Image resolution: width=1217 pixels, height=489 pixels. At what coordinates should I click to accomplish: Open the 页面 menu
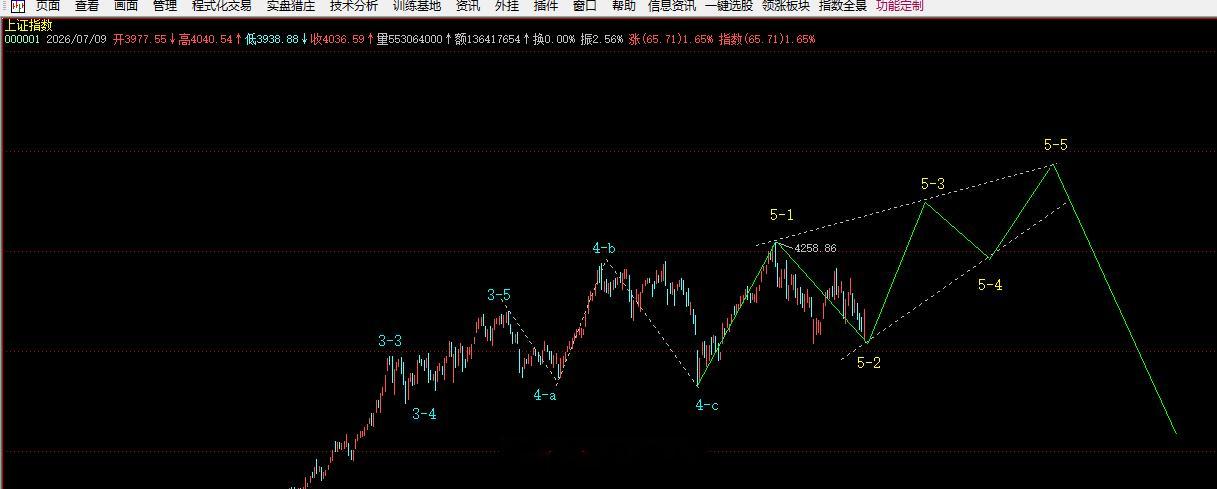[x=48, y=5]
